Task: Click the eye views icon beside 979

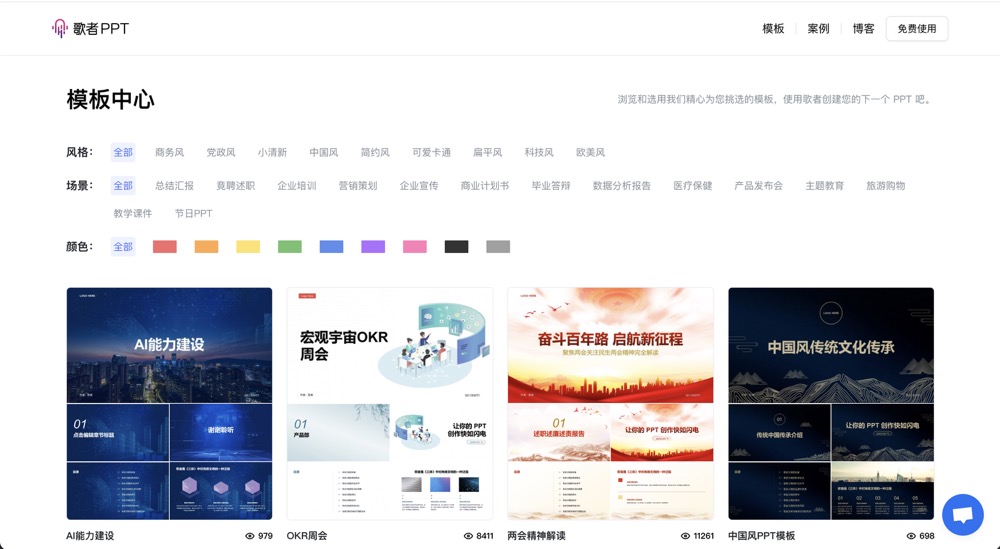Action: (250, 536)
